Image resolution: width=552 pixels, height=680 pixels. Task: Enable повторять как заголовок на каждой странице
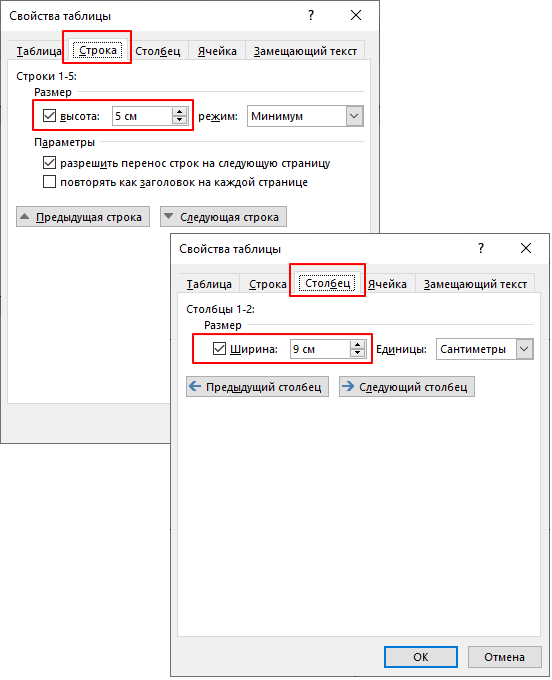coord(49,182)
